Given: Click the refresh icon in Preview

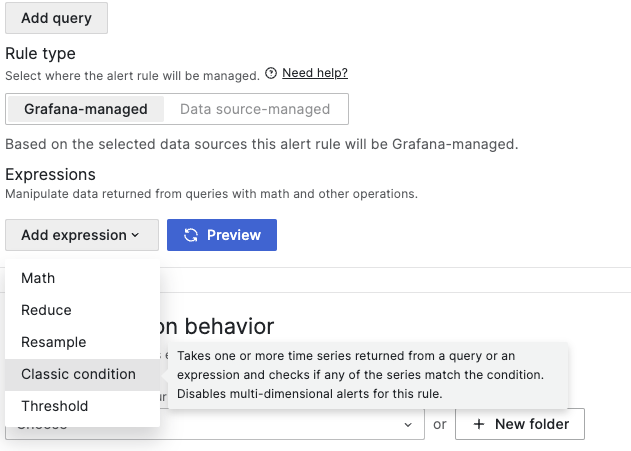Looking at the screenshot, I should coord(191,235).
